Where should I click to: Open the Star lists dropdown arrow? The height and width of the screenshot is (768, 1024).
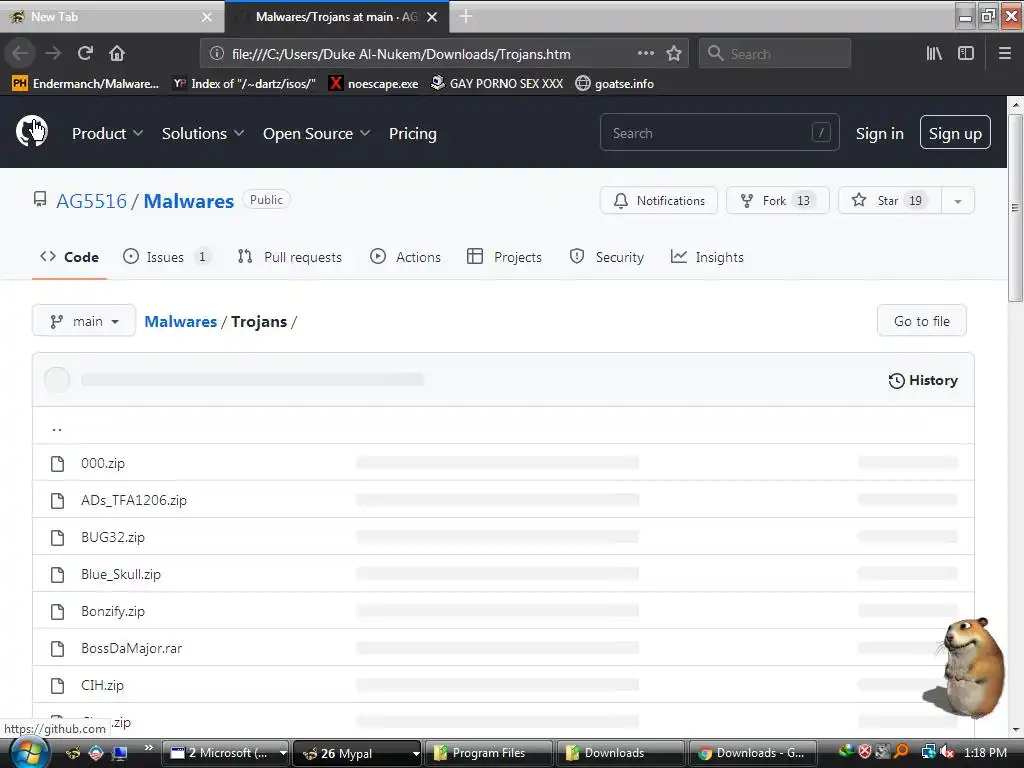point(957,200)
